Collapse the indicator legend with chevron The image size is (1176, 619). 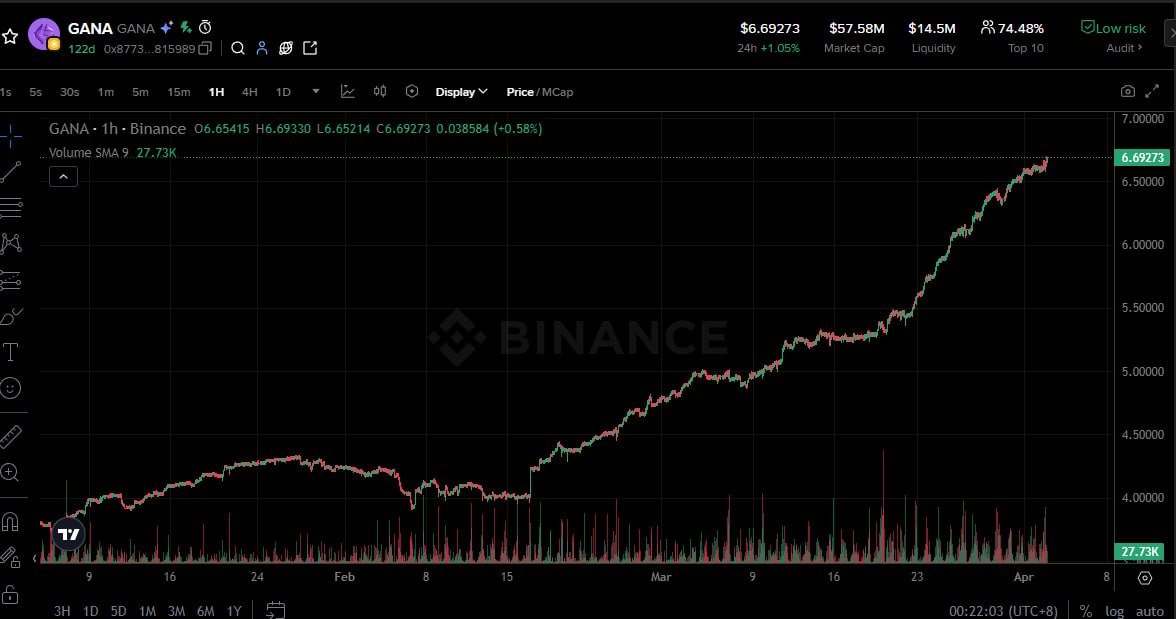tap(64, 177)
